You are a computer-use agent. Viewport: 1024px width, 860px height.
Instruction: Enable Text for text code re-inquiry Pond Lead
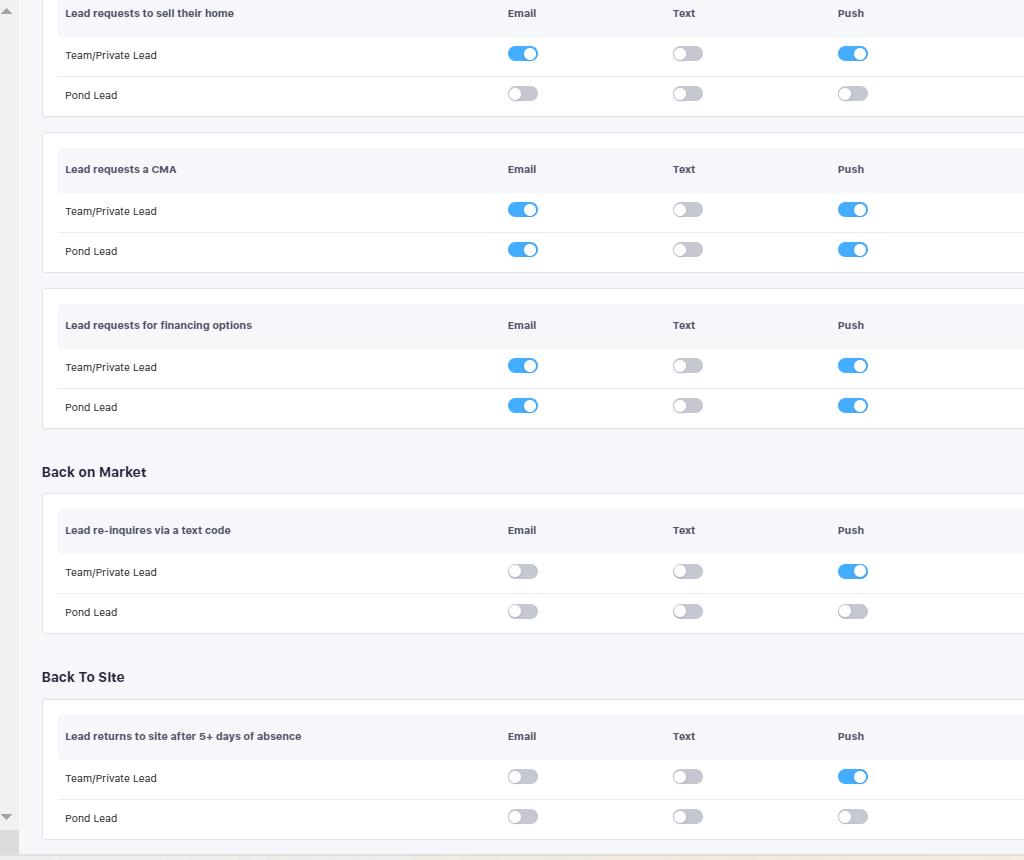pos(688,612)
